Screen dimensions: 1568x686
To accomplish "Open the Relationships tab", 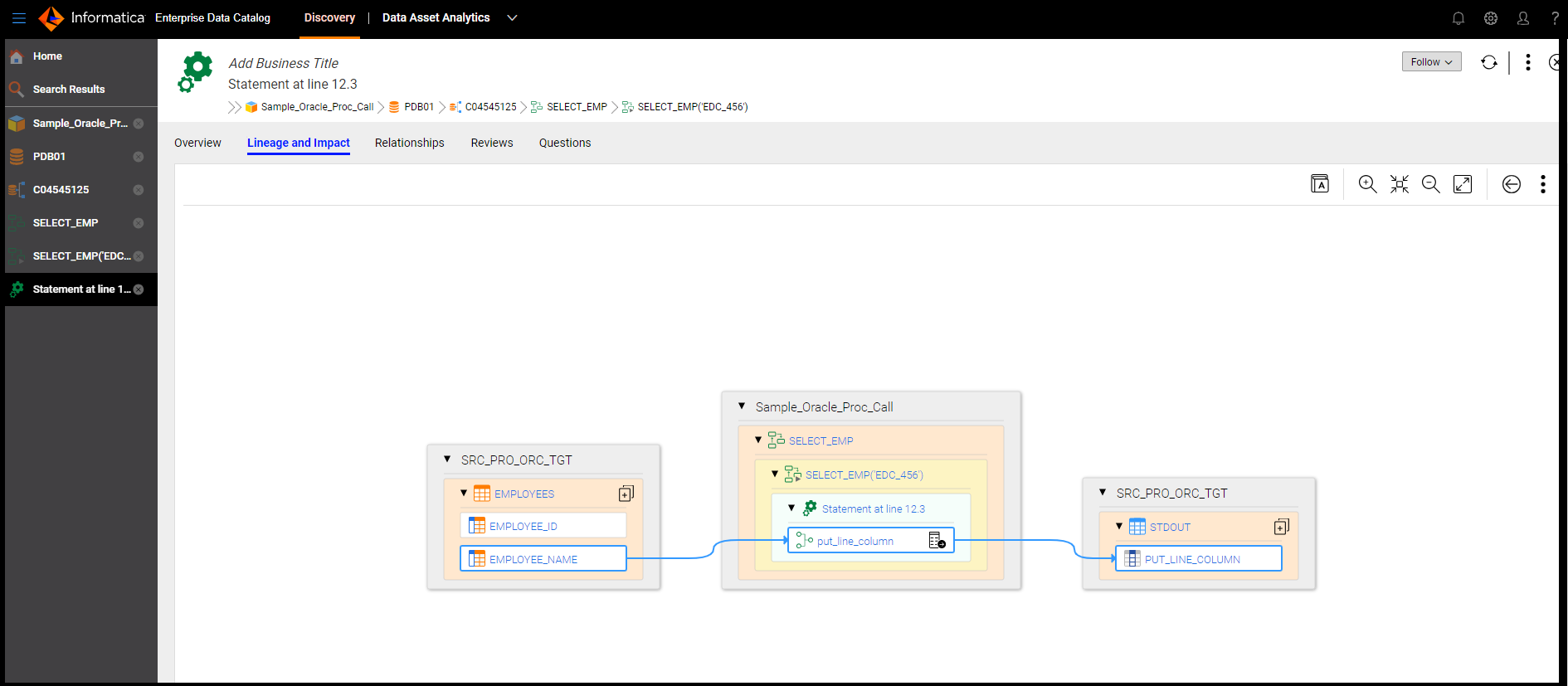I will 410,143.
